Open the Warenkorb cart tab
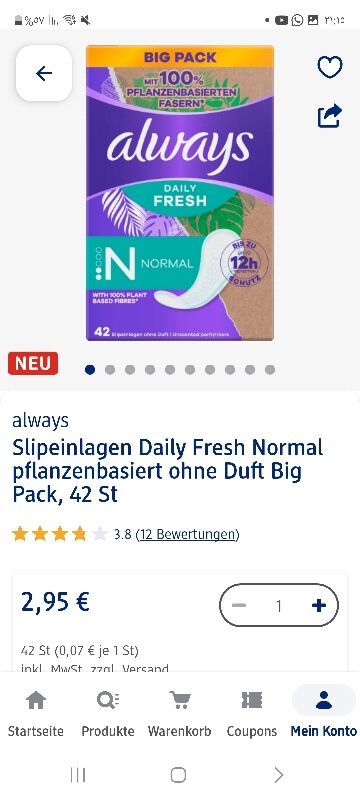Image resolution: width=360 pixels, height=800 pixels. coord(179,714)
